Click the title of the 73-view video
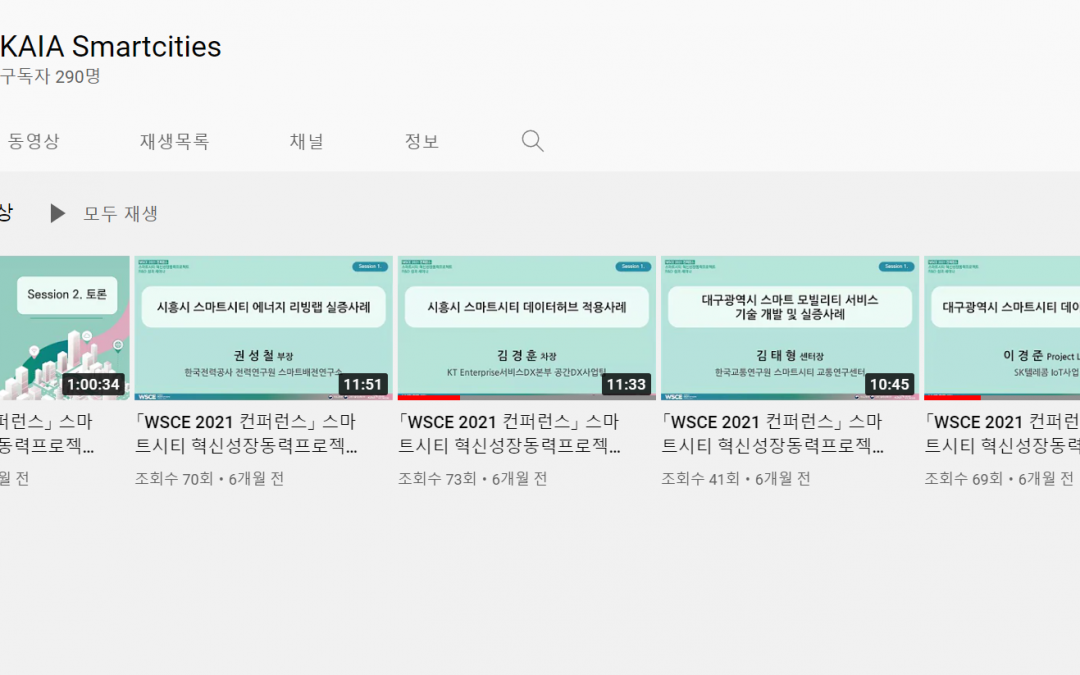This screenshot has height=675, width=1080. coord(509,434)
